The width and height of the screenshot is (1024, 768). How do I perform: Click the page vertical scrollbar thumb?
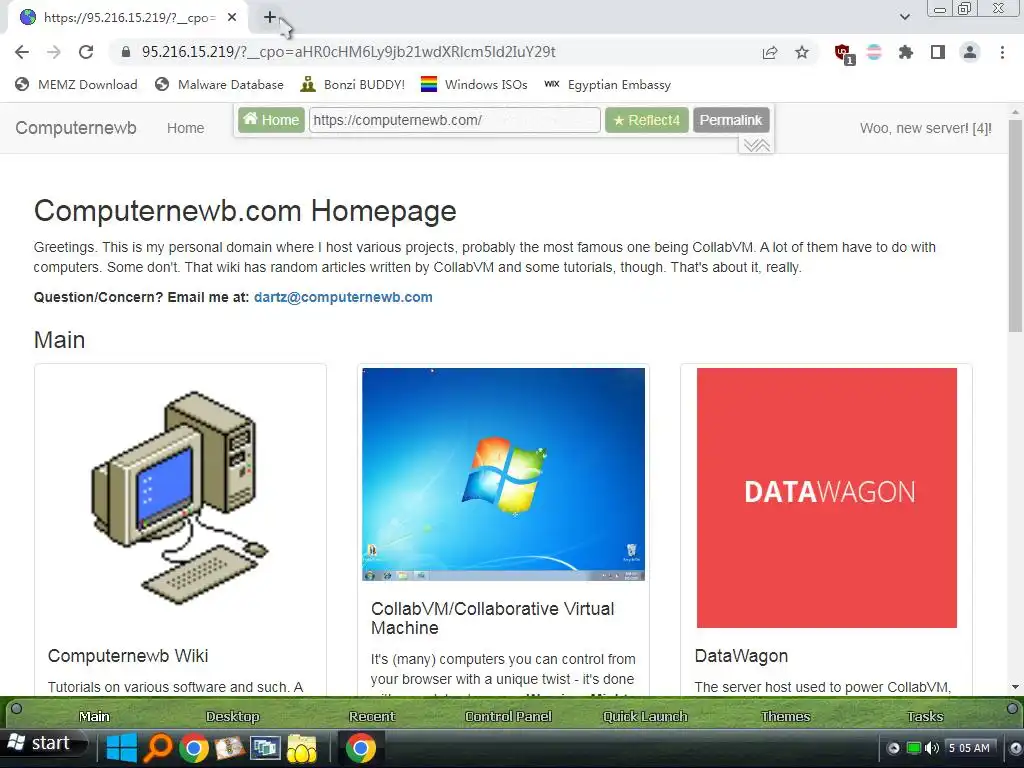point(1014,225)
